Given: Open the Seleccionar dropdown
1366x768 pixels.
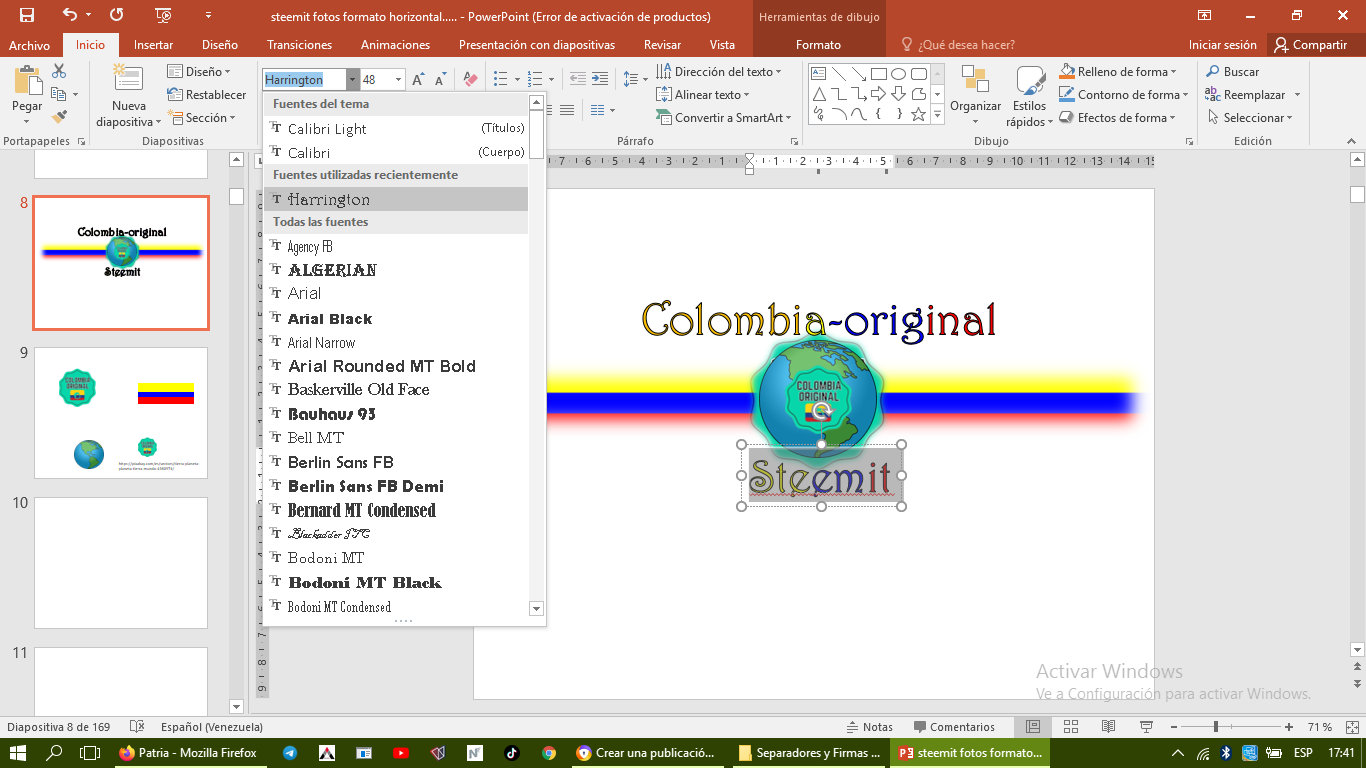Looking at the screenshot, I should (1250, 117).
